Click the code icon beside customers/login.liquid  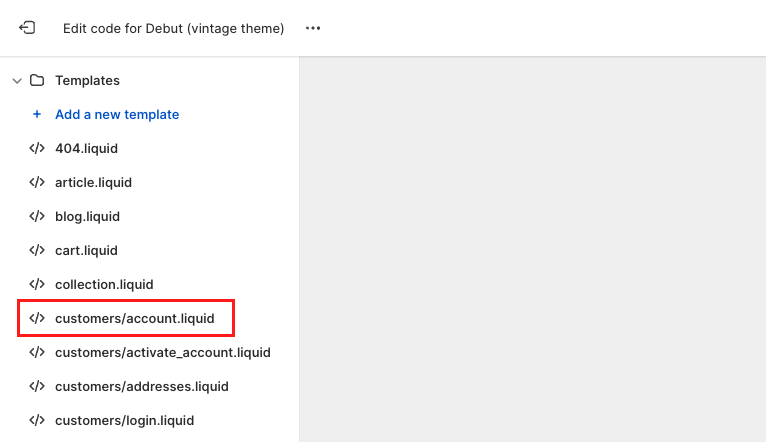tap(37, 420)
